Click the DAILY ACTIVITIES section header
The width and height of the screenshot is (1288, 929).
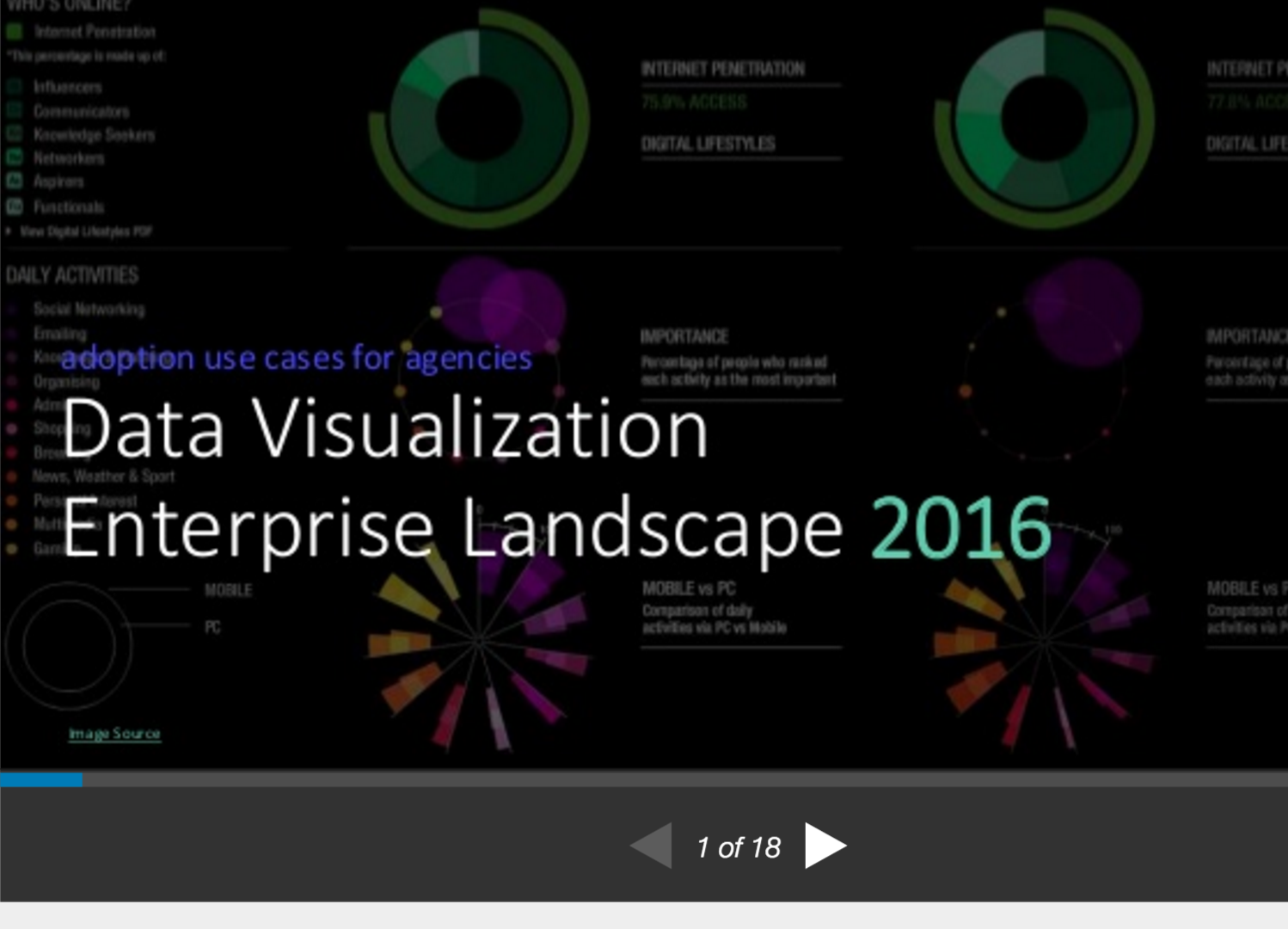pos(71,275)
